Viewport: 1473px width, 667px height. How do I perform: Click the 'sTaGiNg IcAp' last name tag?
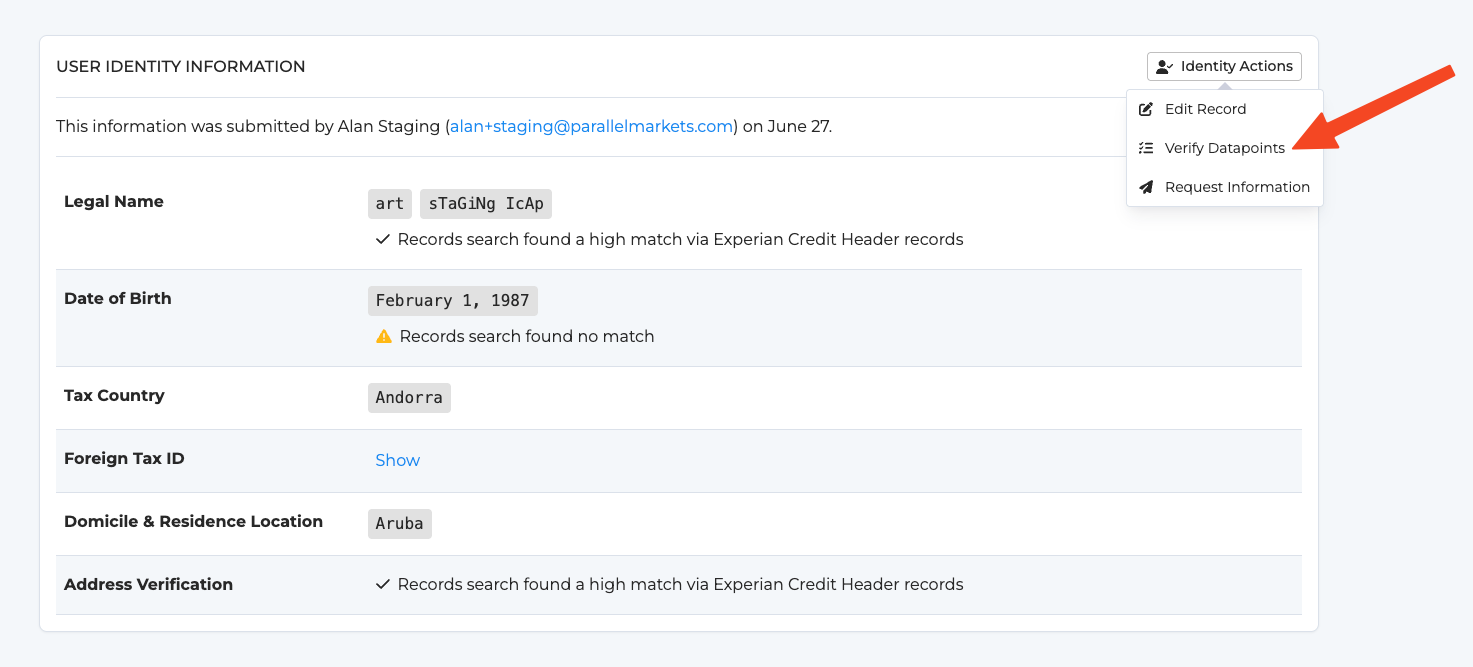pos(486,204)
